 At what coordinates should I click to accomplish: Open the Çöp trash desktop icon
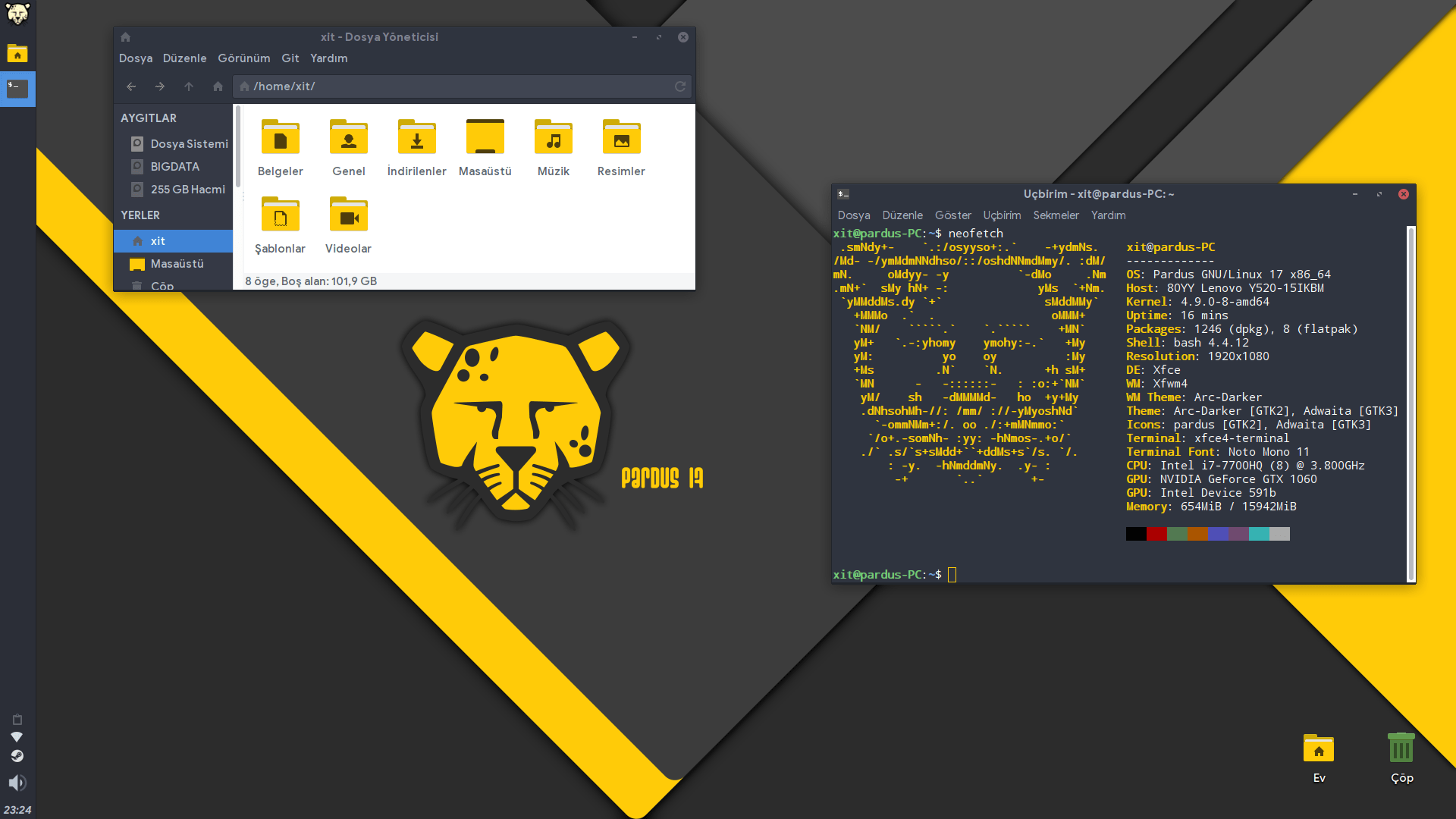(1401, 758)
